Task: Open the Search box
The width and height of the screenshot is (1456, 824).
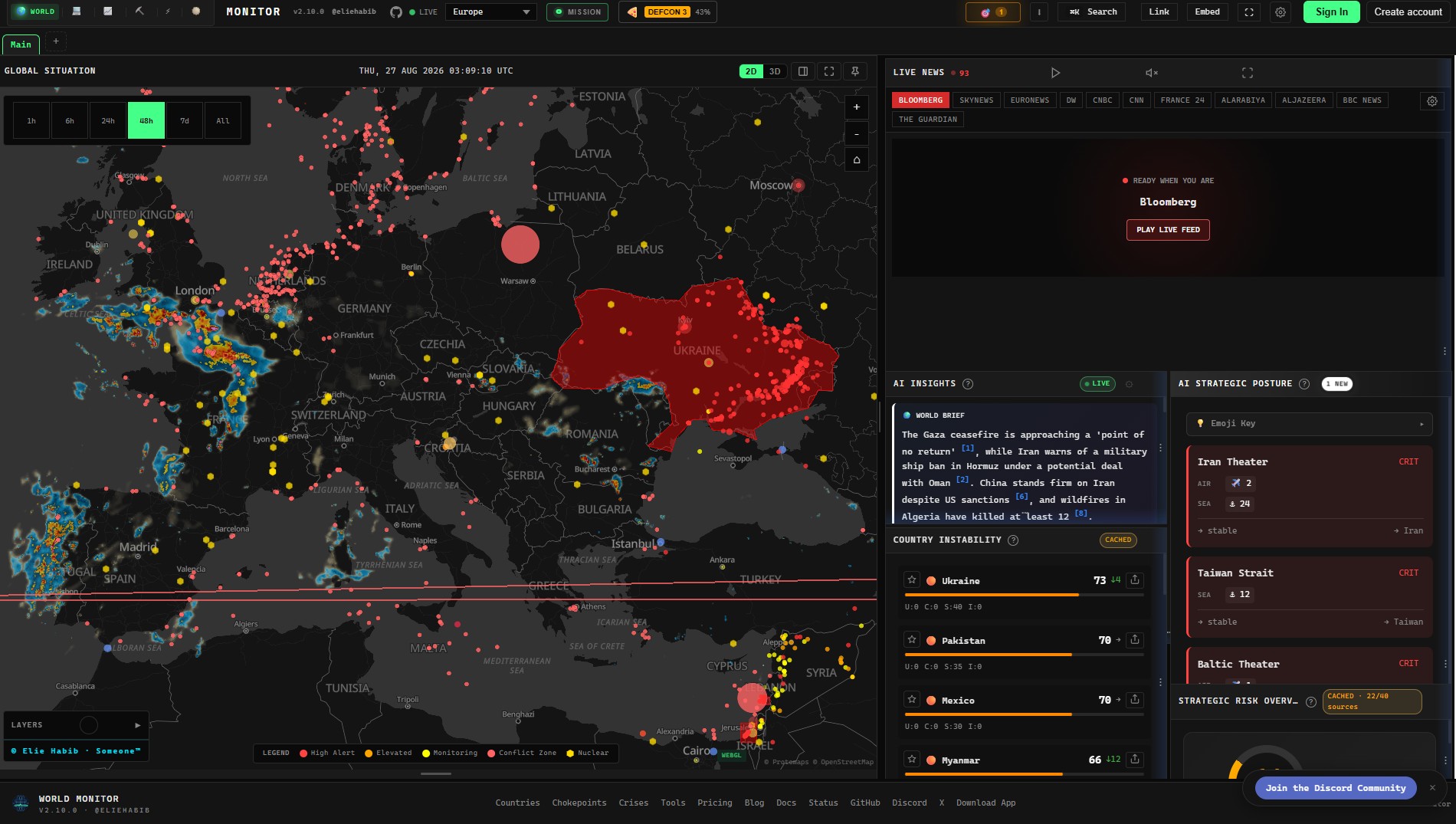Action: coord(1092,12)
